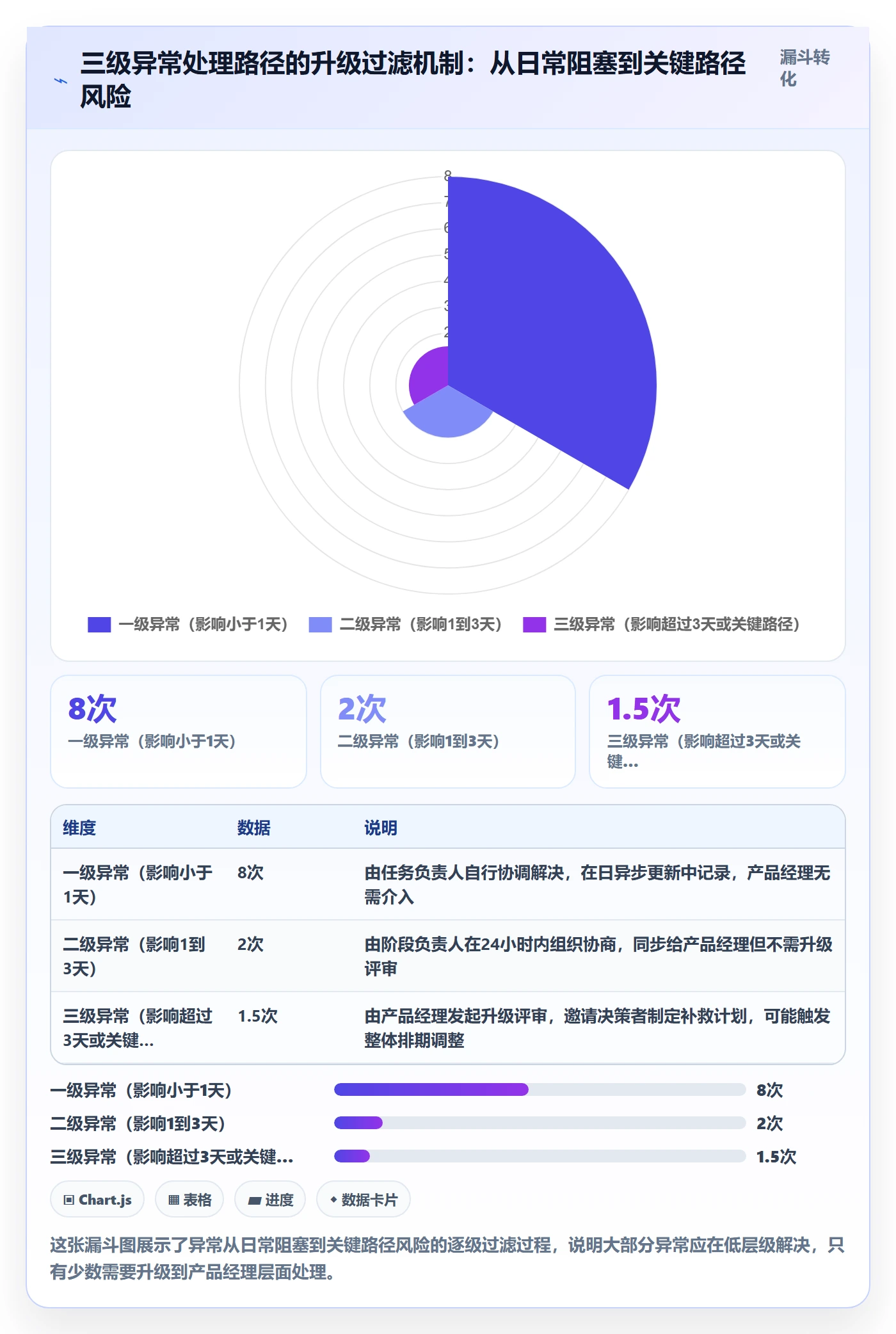The image size is (896, 1334).
Task: Click the 进度 tag chip
Action: (270, 1200)
